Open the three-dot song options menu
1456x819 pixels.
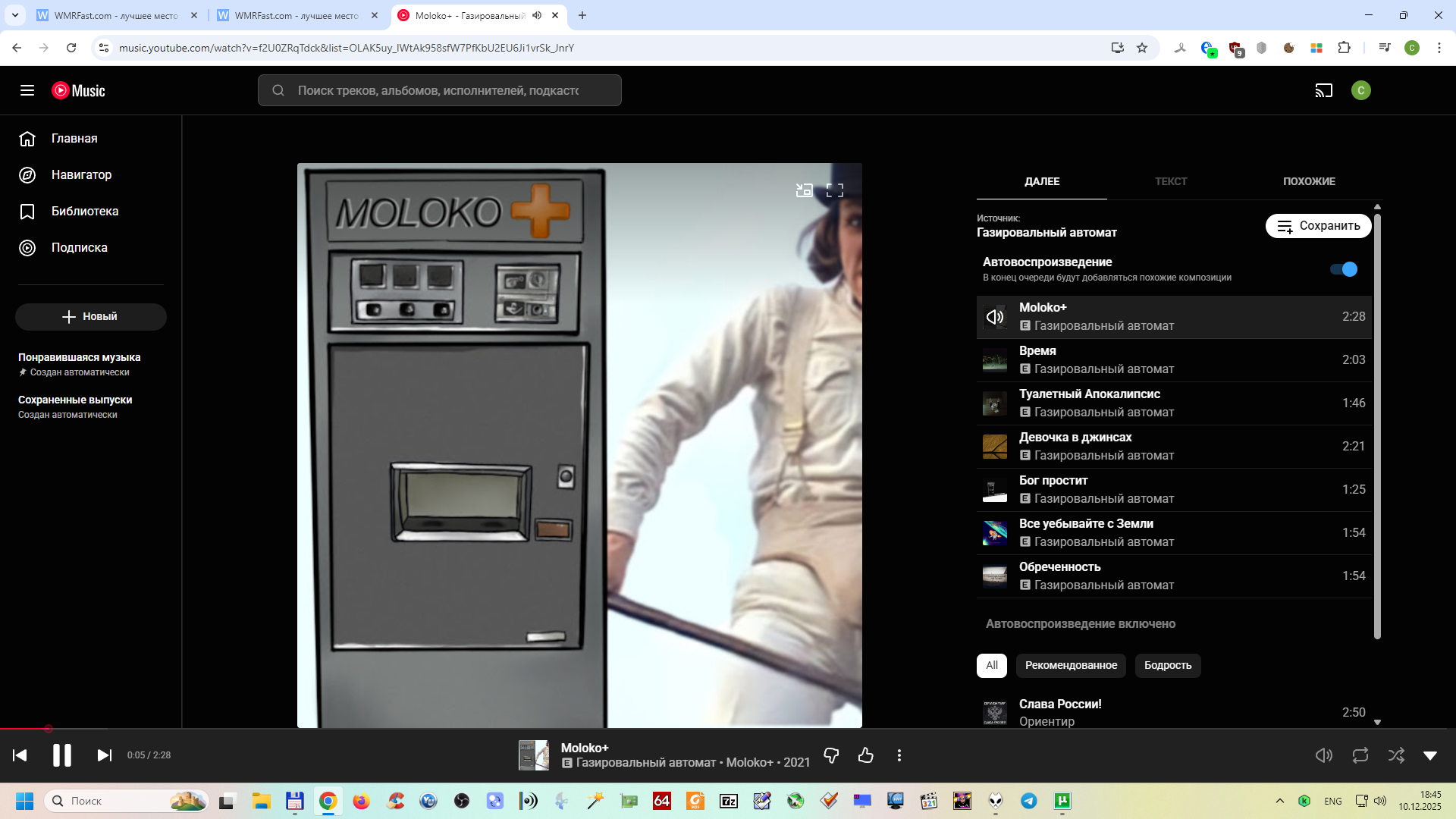click(x=899, y=755)
